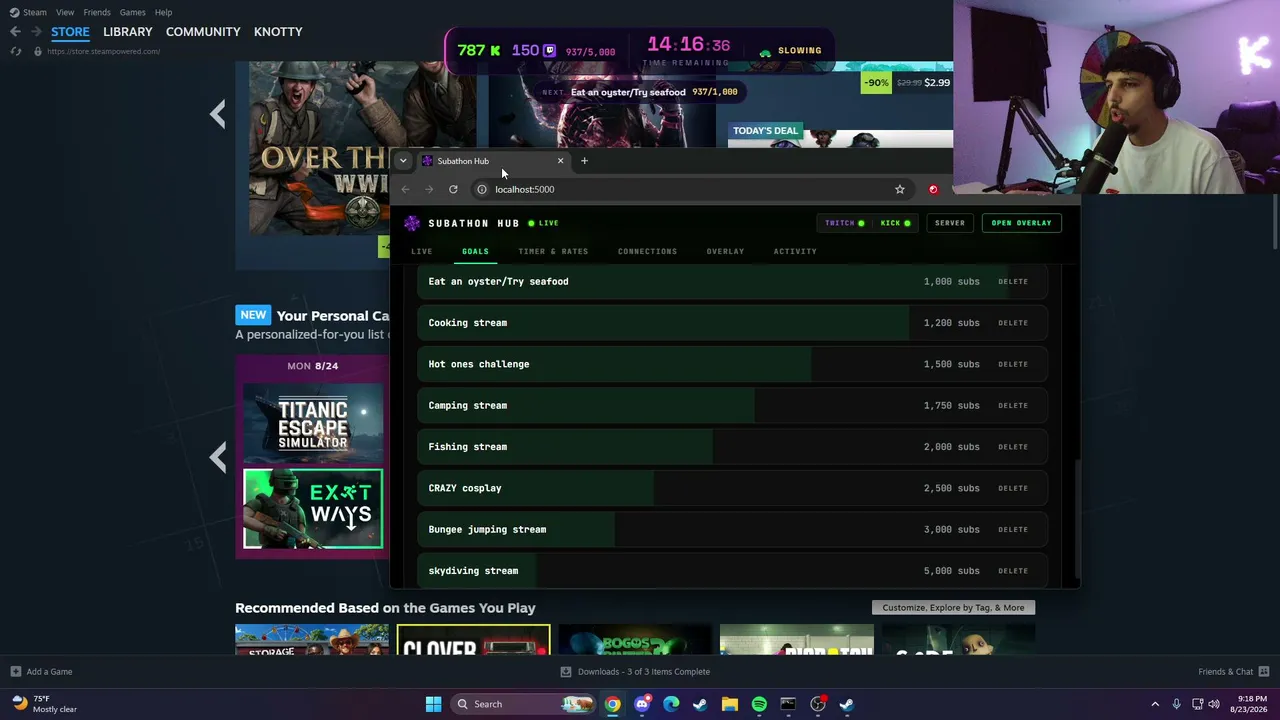Click the Steam store URL text
Viewport: 1280px width, 720px height.
point(103,51)
